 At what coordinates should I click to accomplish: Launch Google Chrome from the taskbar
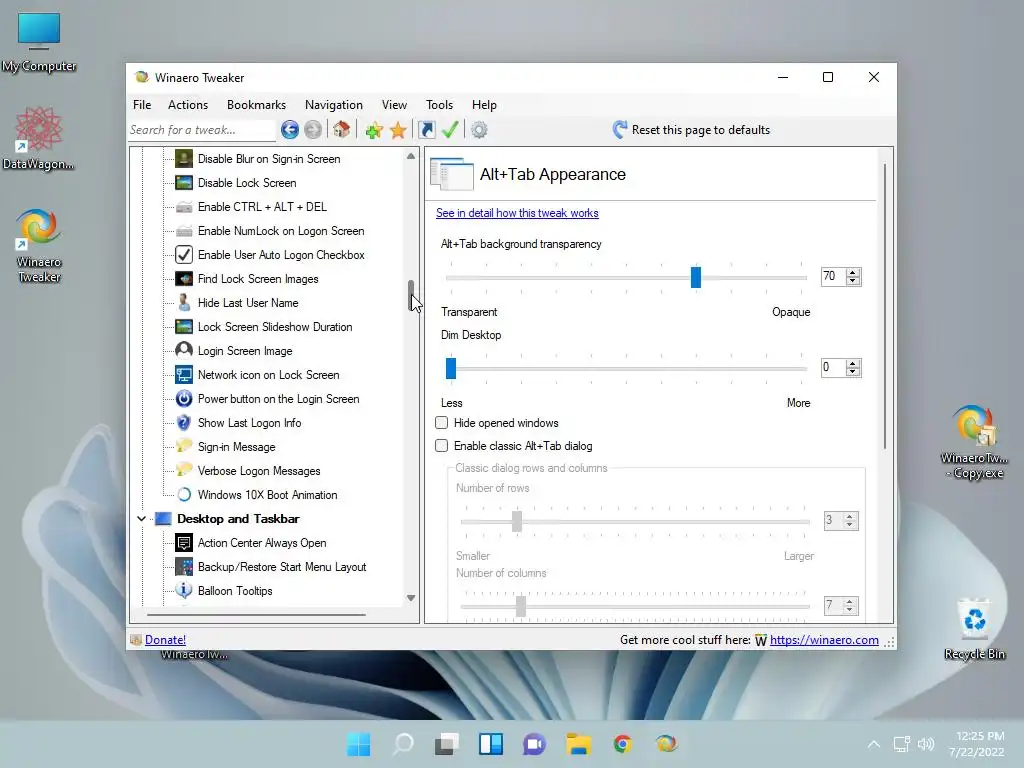click(x=622, y=744)
